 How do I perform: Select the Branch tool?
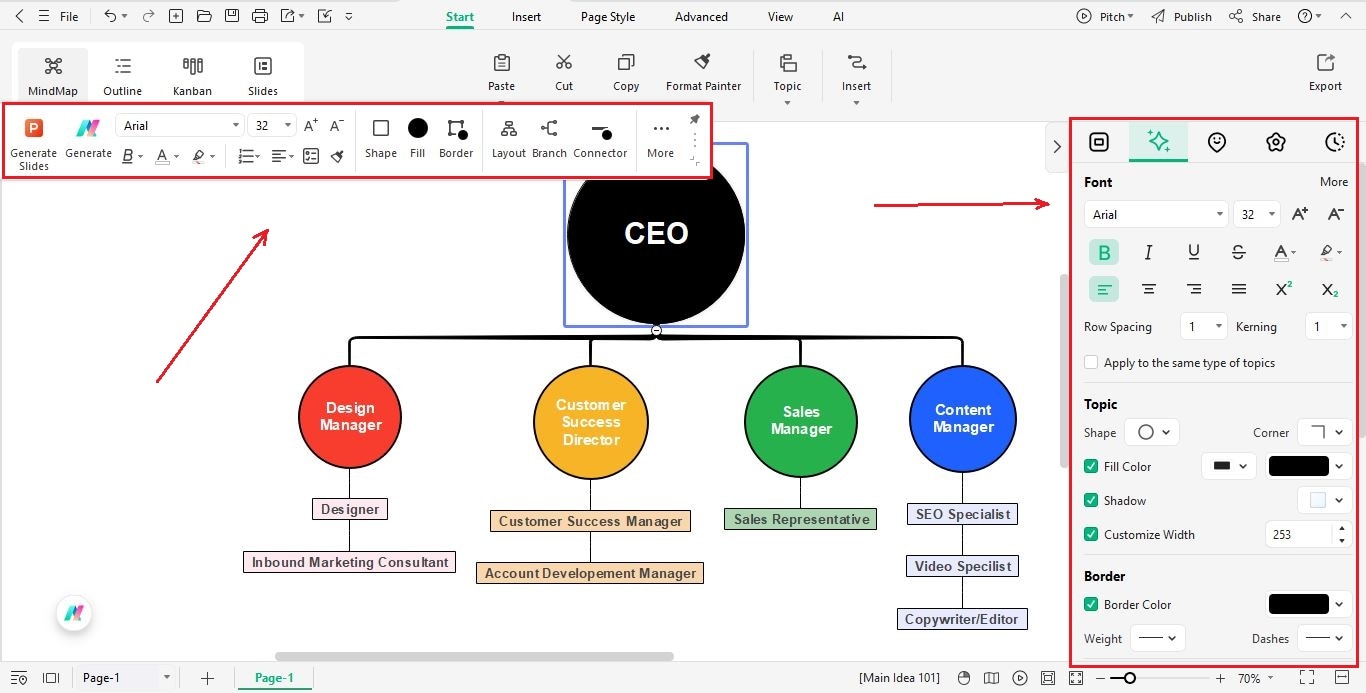(548, 137)
